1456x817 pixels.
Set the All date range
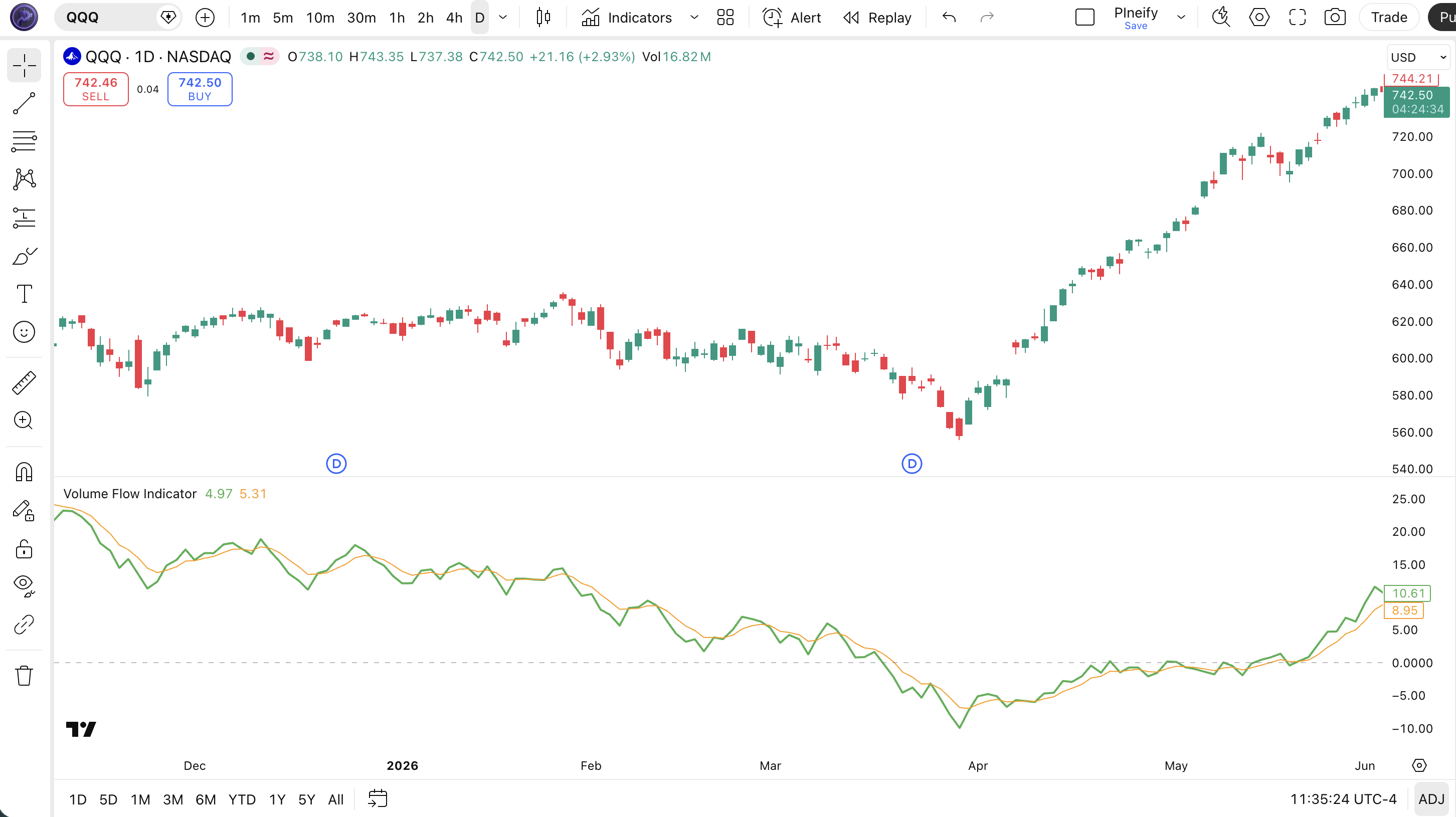point(336,799)
